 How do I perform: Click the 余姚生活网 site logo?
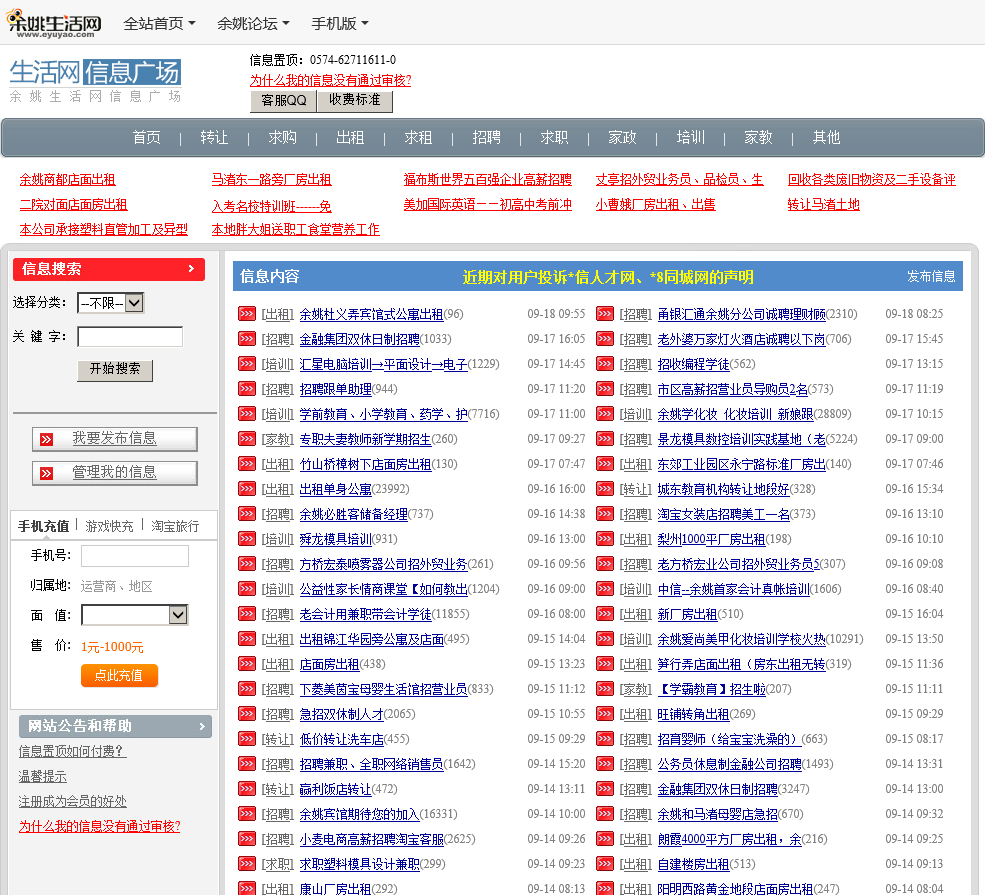53,24
